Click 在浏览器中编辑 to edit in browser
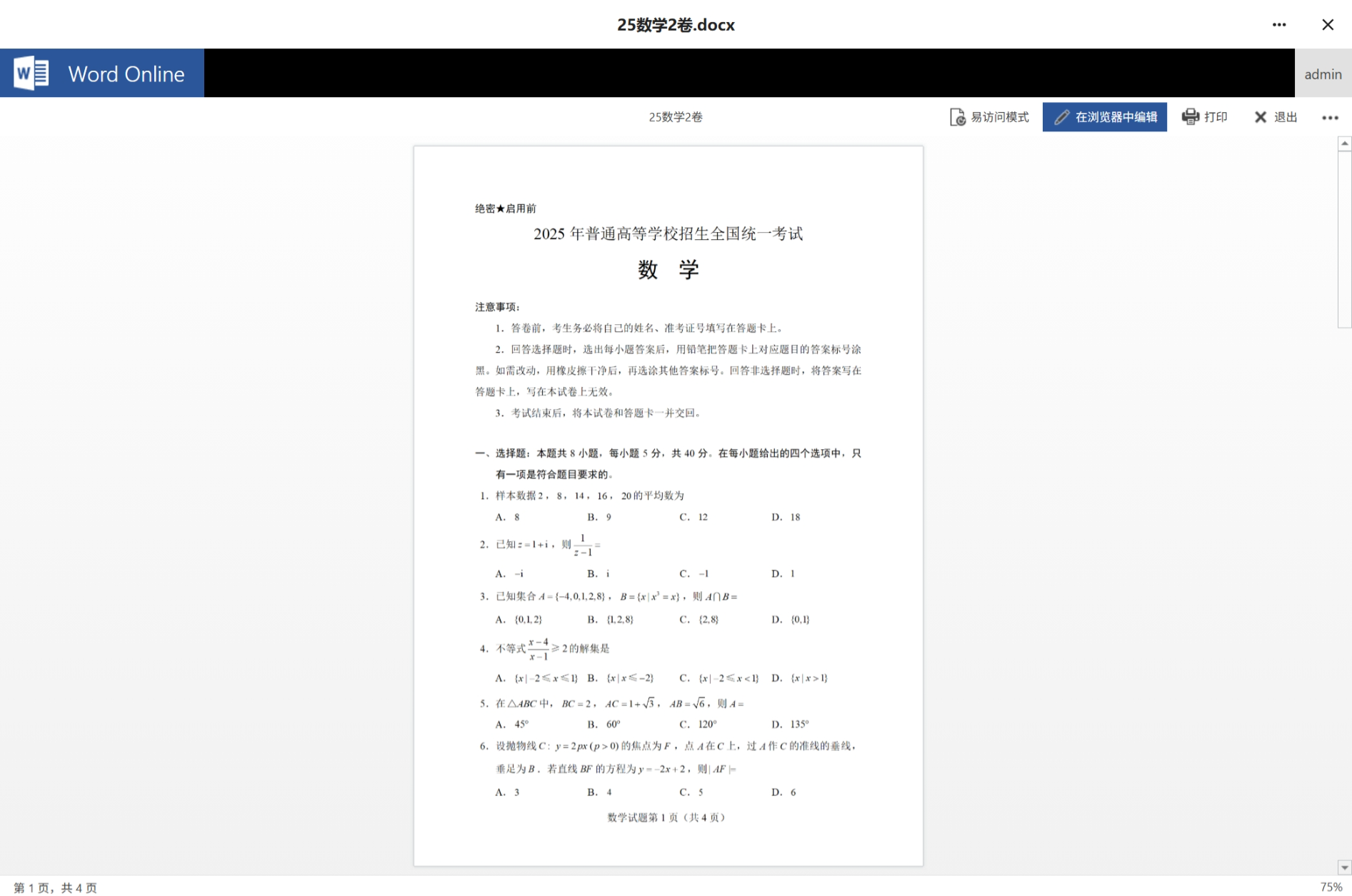 tap(1104, 117)
